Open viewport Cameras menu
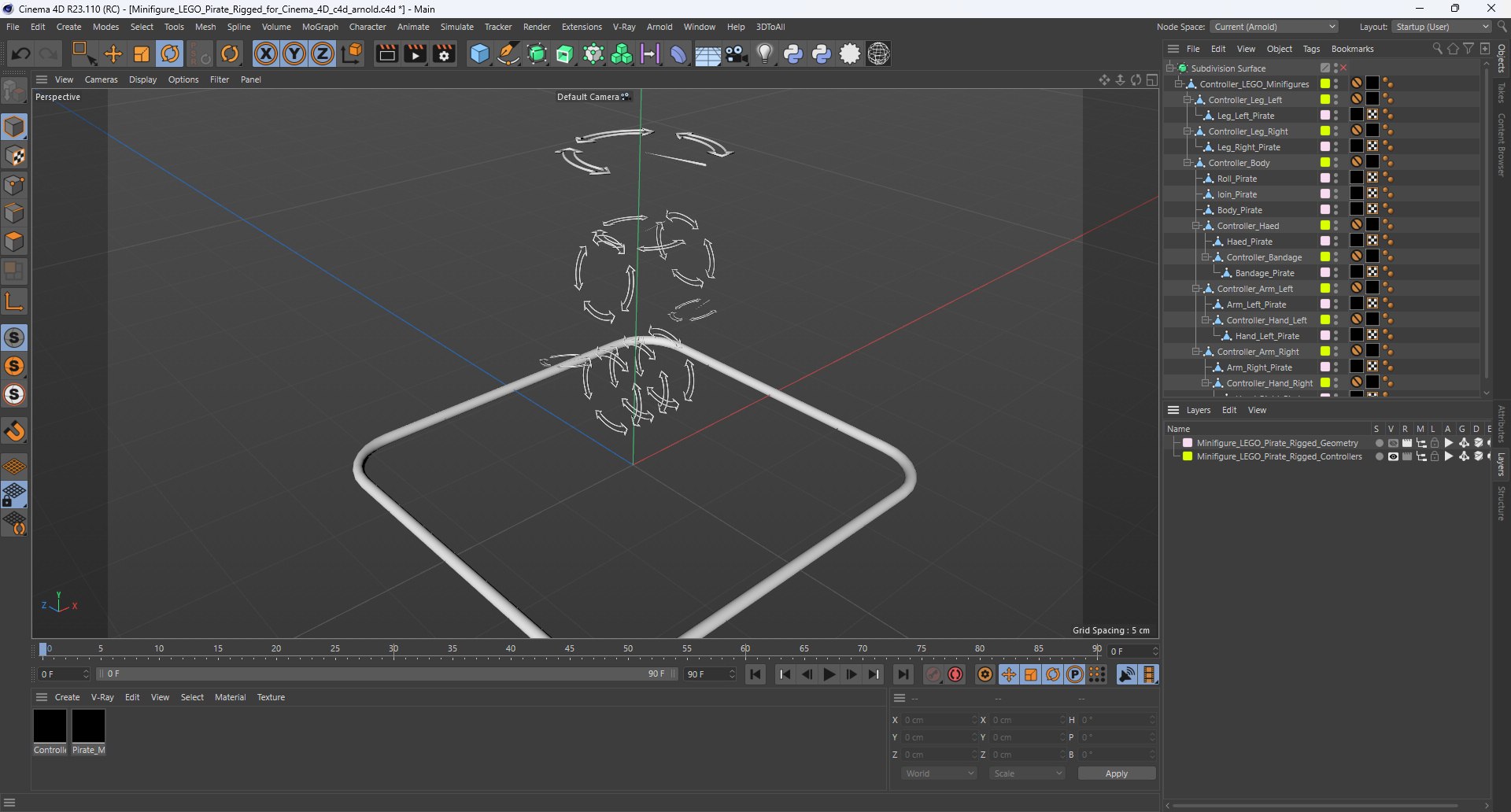Image resolution: width=1511 pixels, height=812 pixels. (x=101, y=79)
